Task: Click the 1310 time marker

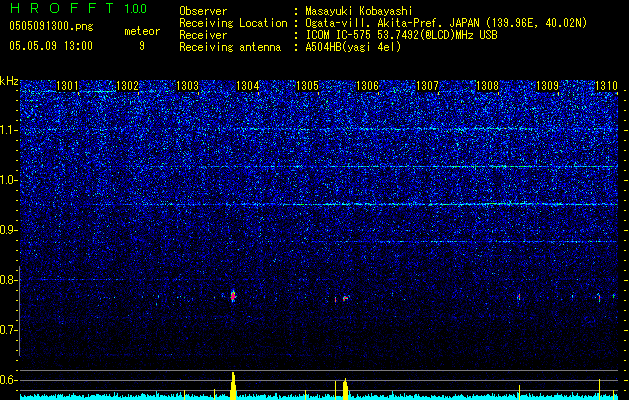Action: (607, 85)
